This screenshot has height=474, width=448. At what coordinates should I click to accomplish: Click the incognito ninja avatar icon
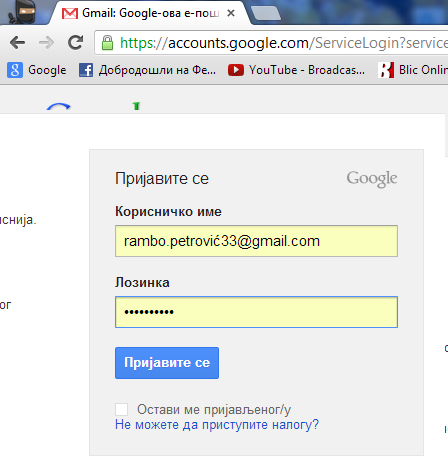tap(23, 12)
